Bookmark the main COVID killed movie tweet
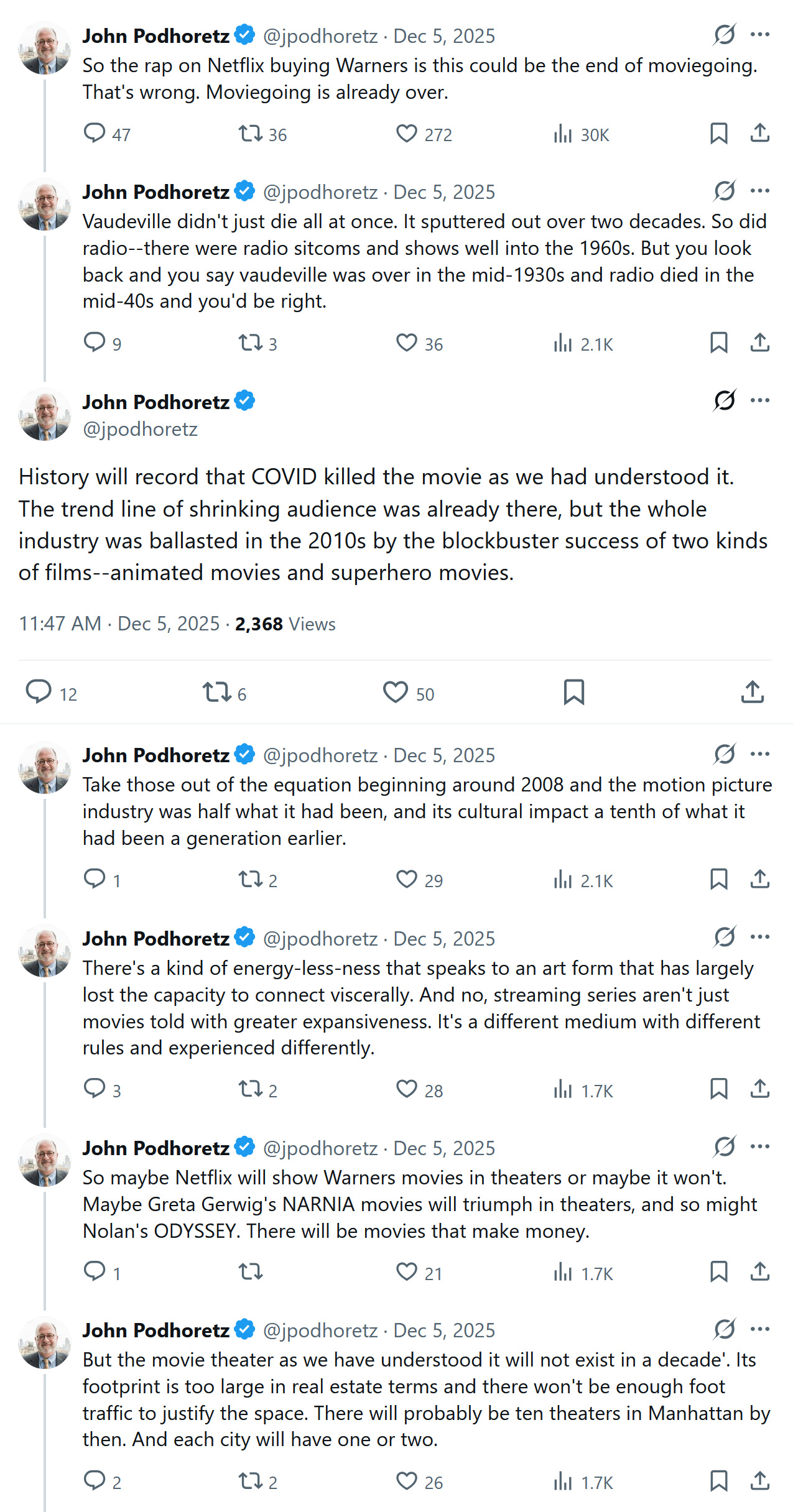793x1512 pixels. tap(573, 692)
